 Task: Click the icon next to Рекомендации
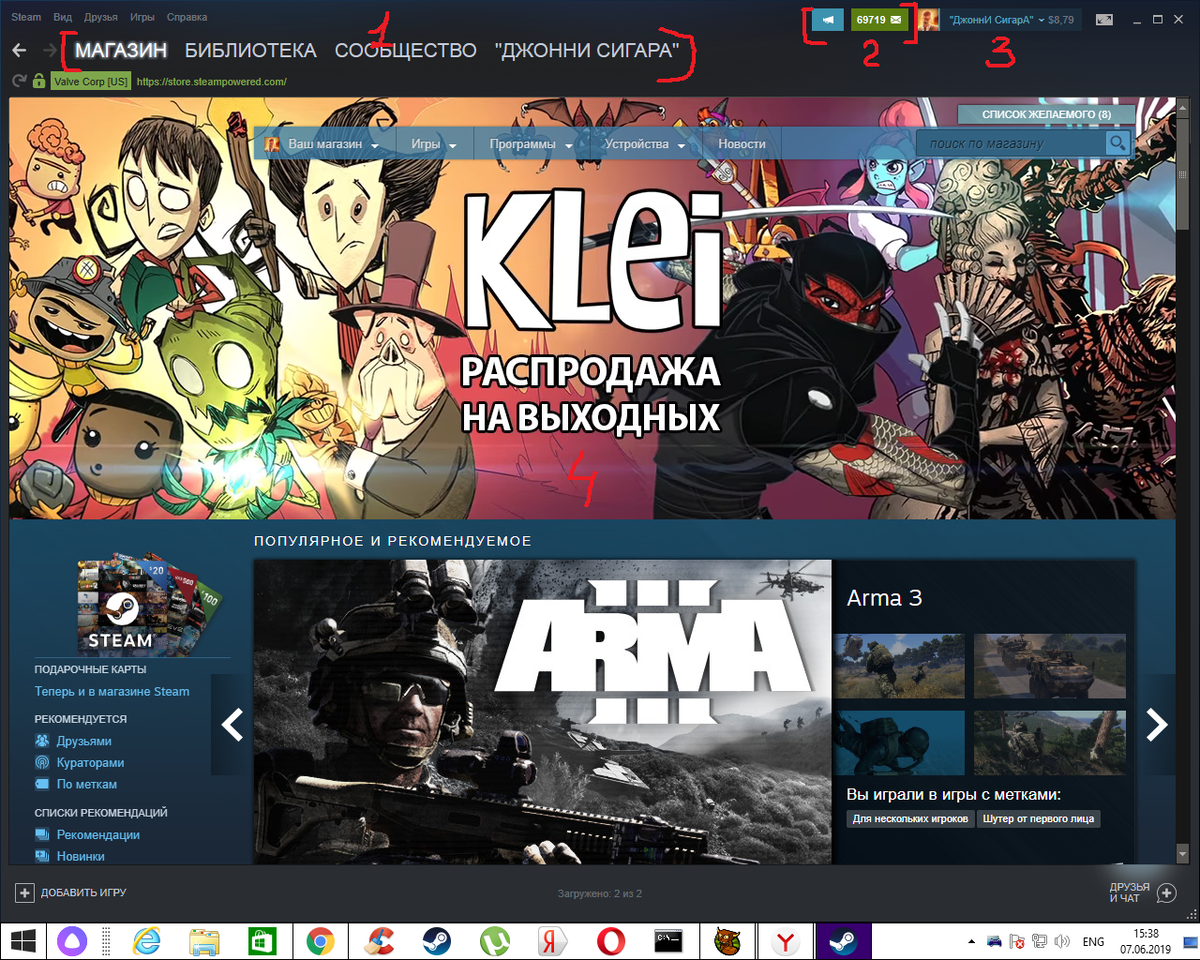coord(42,834)
